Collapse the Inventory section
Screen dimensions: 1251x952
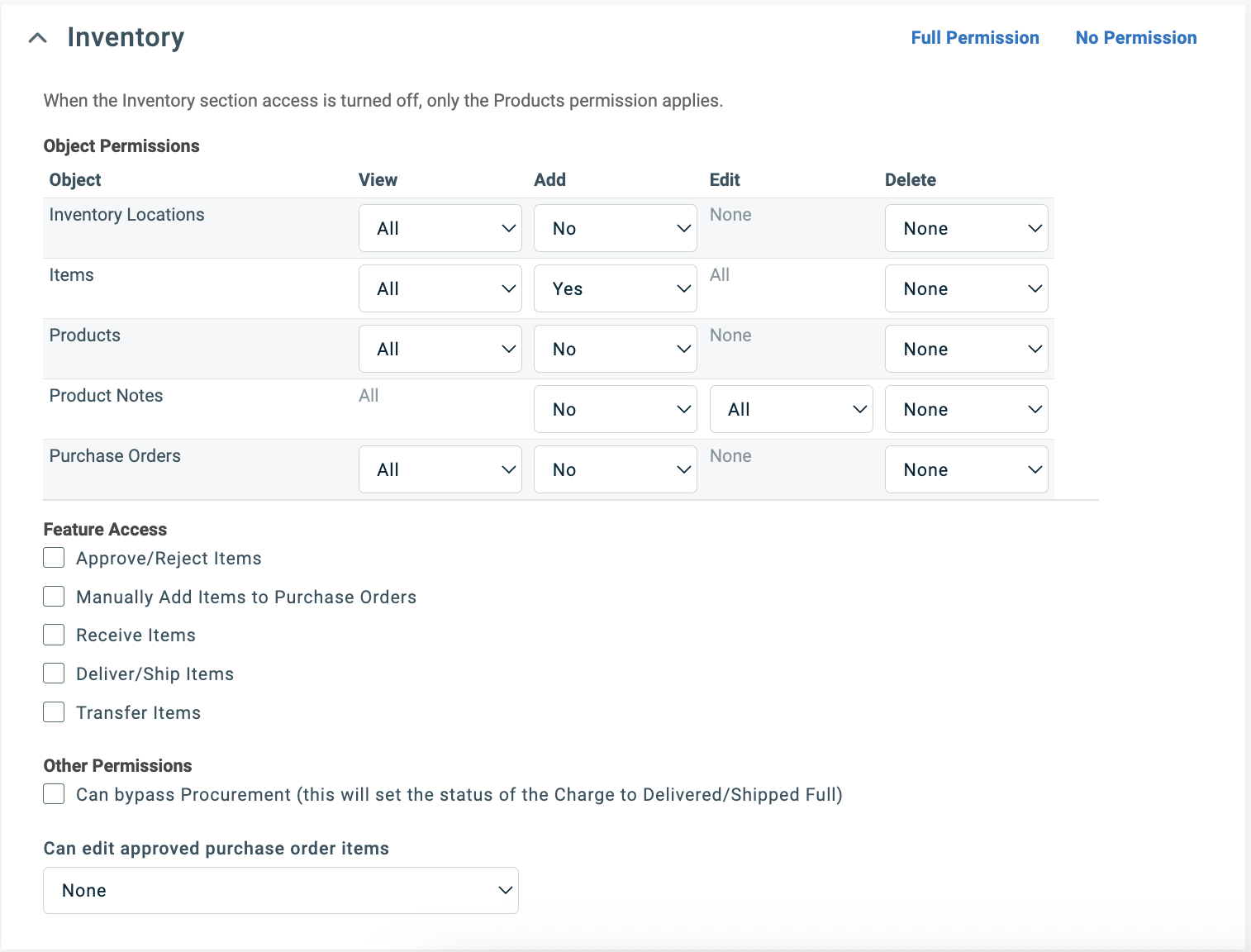point(37,37)
